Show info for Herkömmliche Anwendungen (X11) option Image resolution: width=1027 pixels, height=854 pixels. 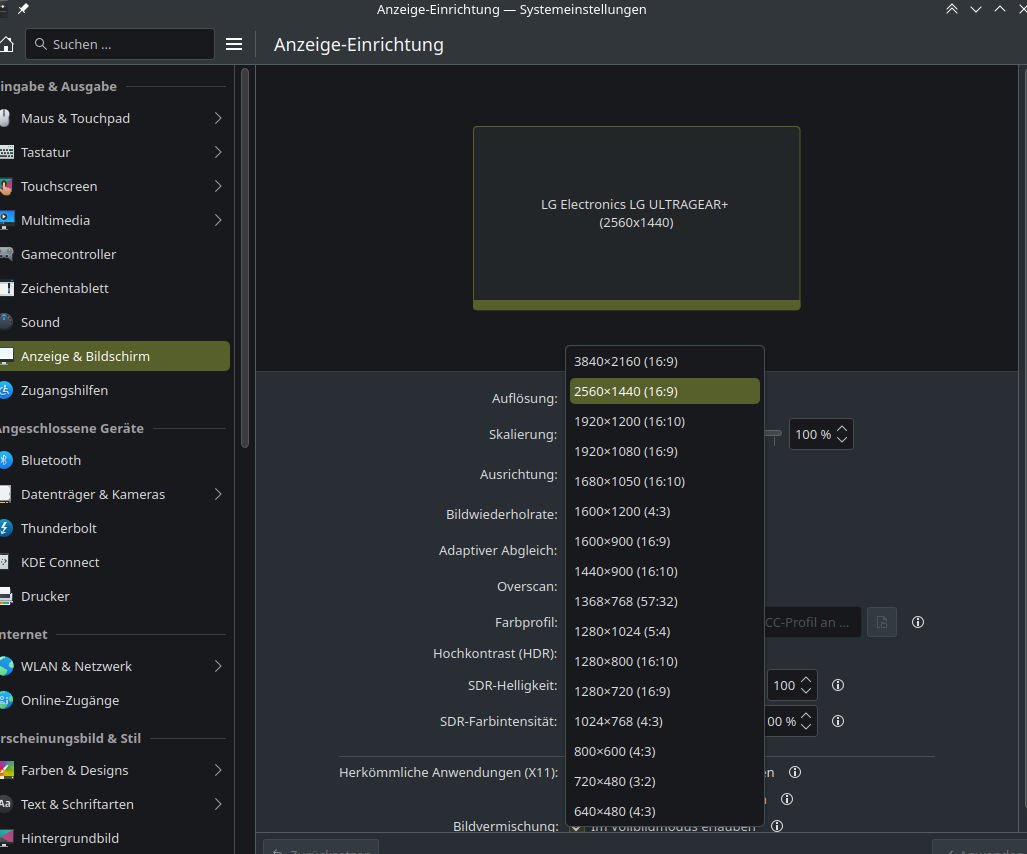[x=794, y=772]
